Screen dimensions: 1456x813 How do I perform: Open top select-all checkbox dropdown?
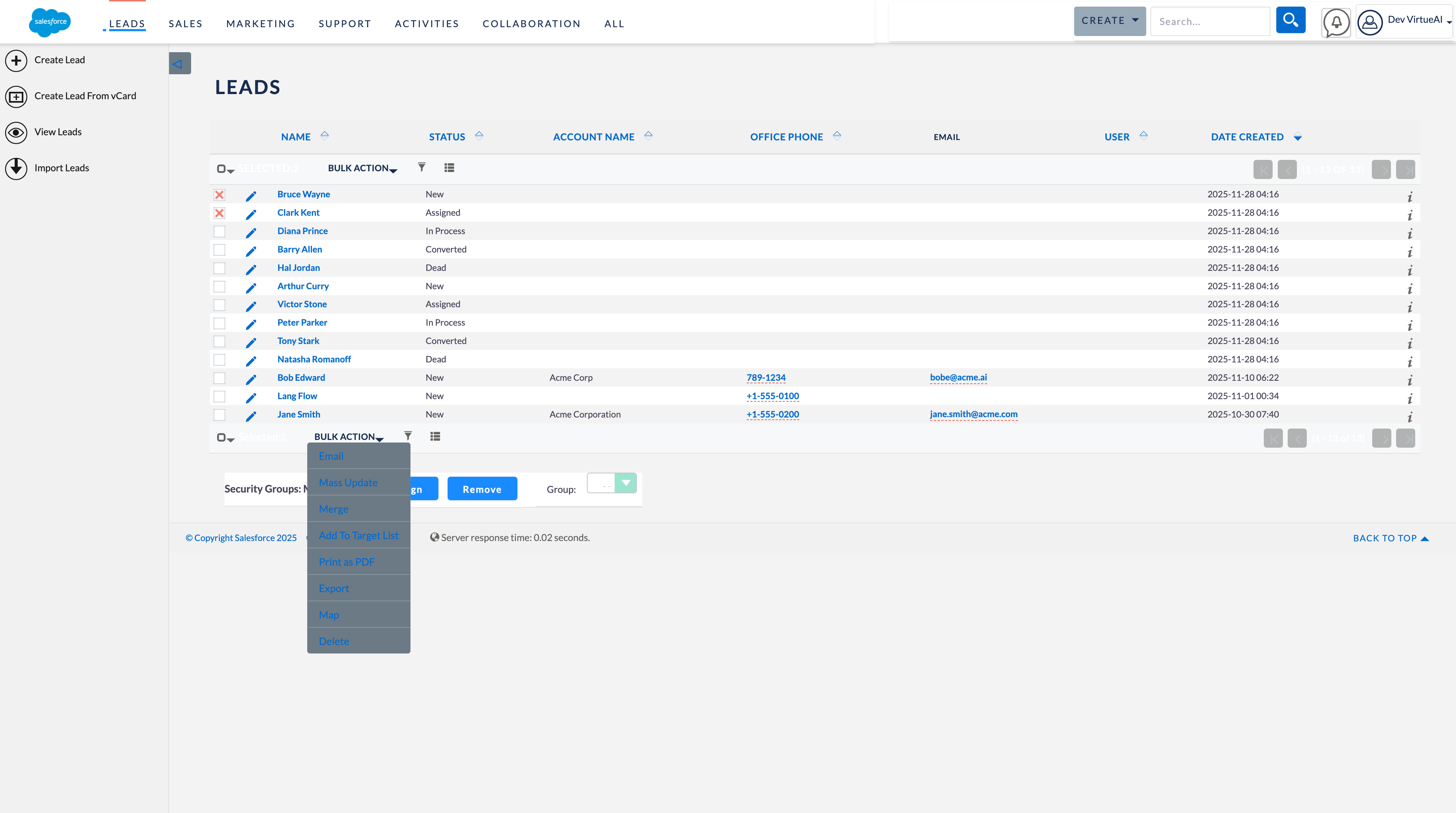tap(226, 169)
